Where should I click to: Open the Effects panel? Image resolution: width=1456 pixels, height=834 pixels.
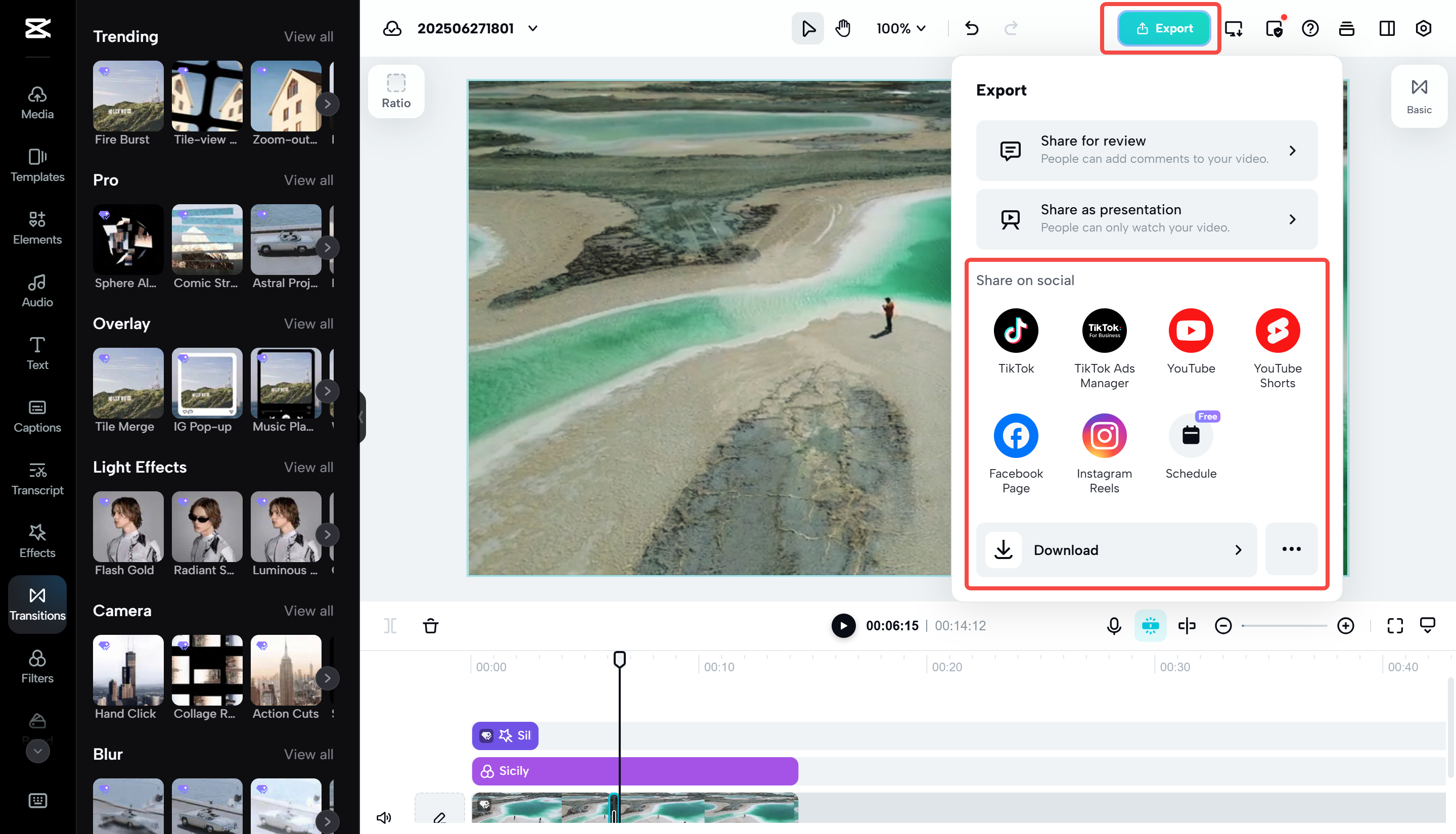pos(37,541)
